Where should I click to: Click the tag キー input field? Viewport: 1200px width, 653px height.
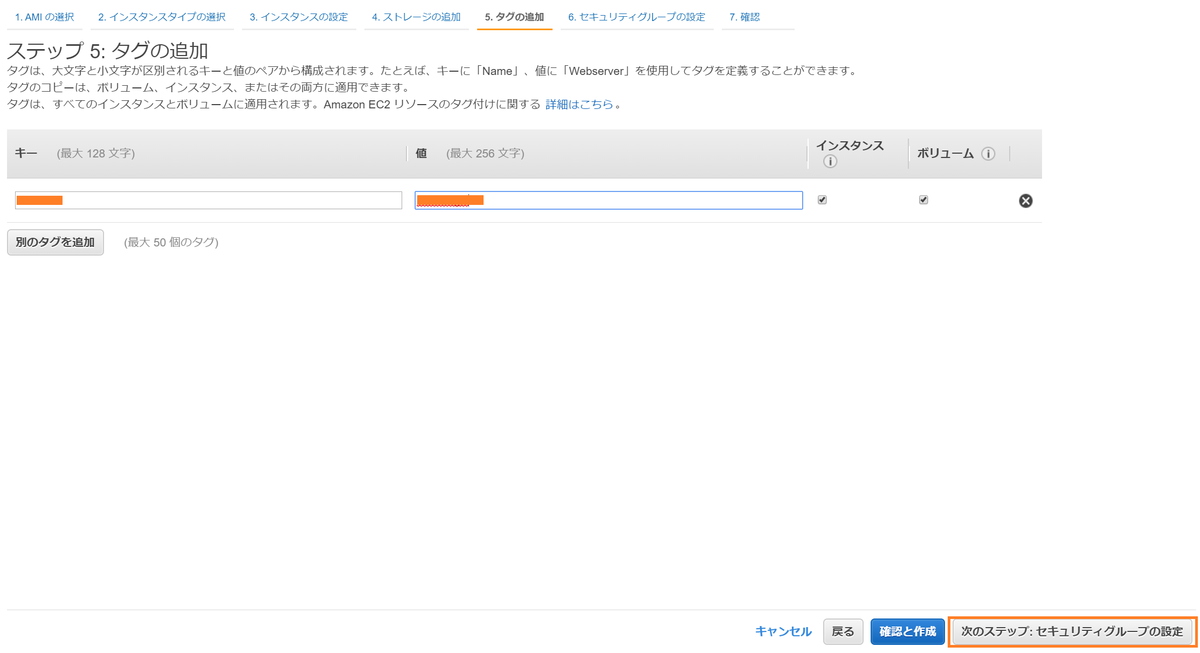[x=208, y=200]
